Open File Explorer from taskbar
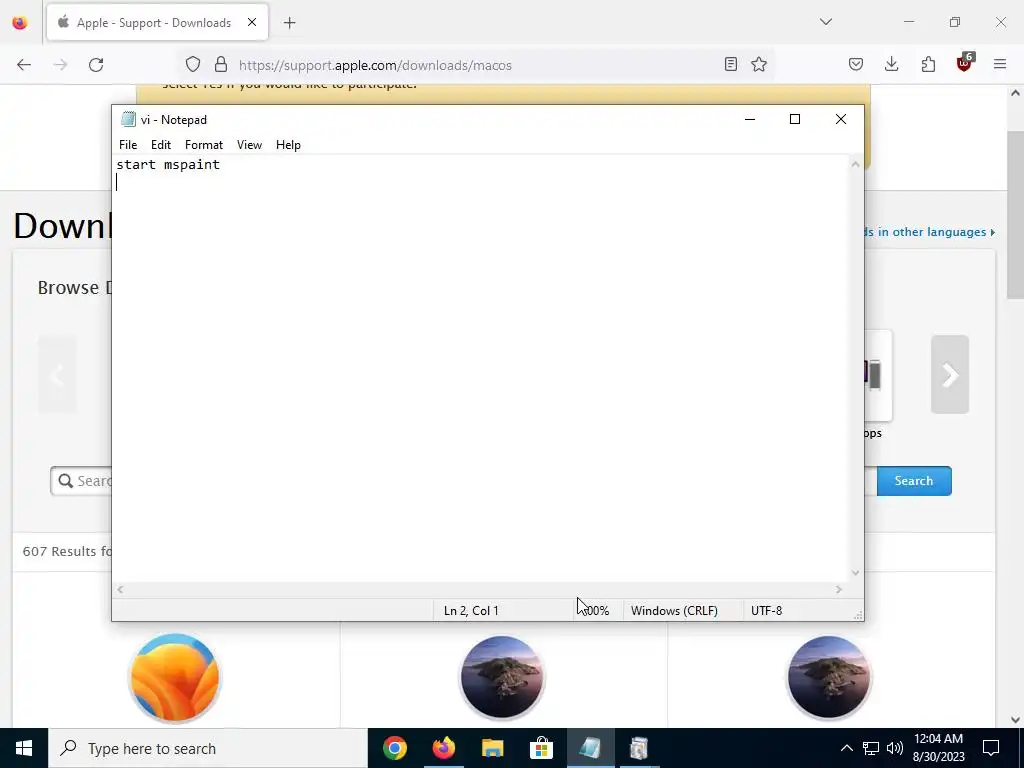This screenshot has width=1024, height=768. pyautogui.click(x=492, y=748)
